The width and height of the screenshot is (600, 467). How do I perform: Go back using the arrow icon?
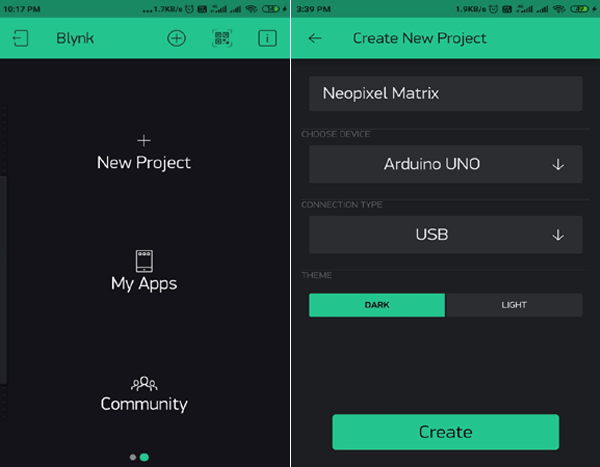click(315, 38)
